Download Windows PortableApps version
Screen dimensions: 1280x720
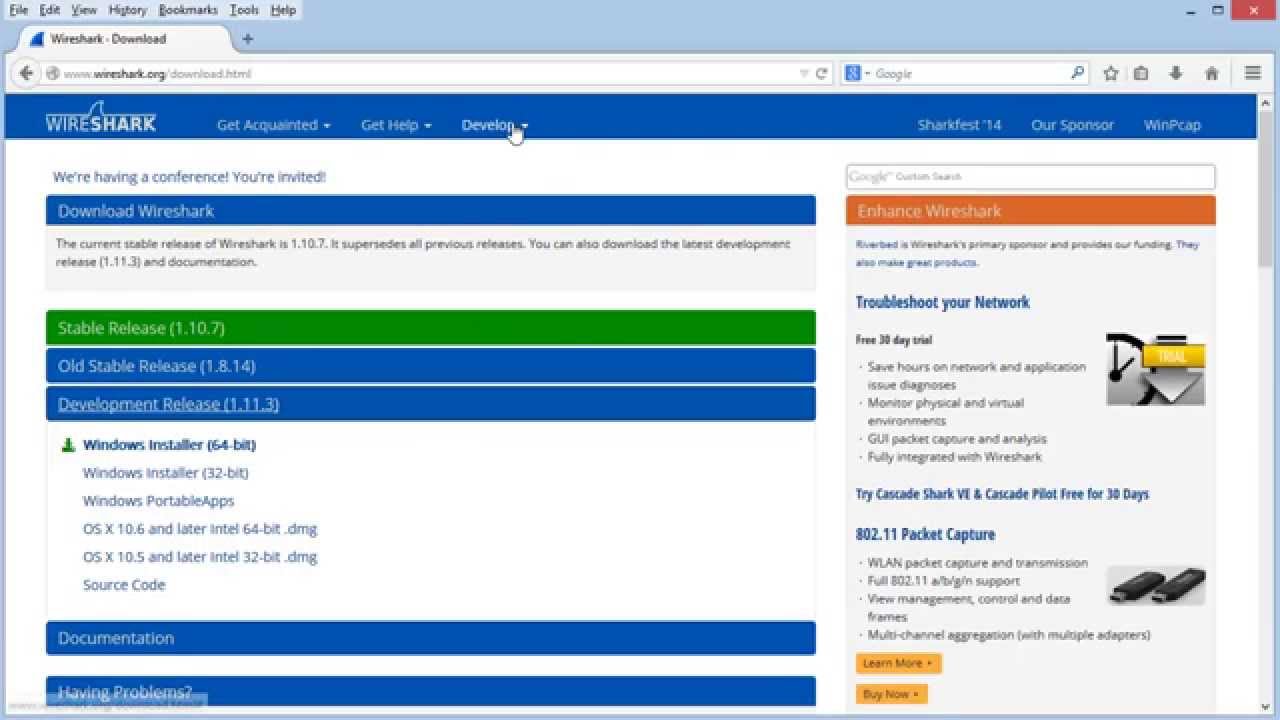[x=158, y=501]
